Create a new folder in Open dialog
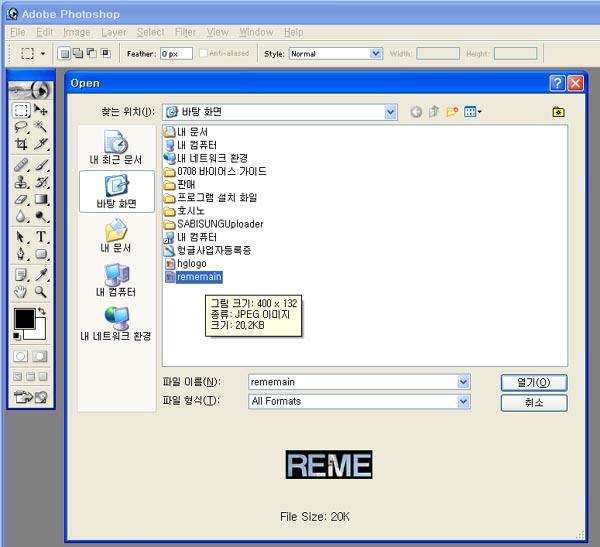 452,112
